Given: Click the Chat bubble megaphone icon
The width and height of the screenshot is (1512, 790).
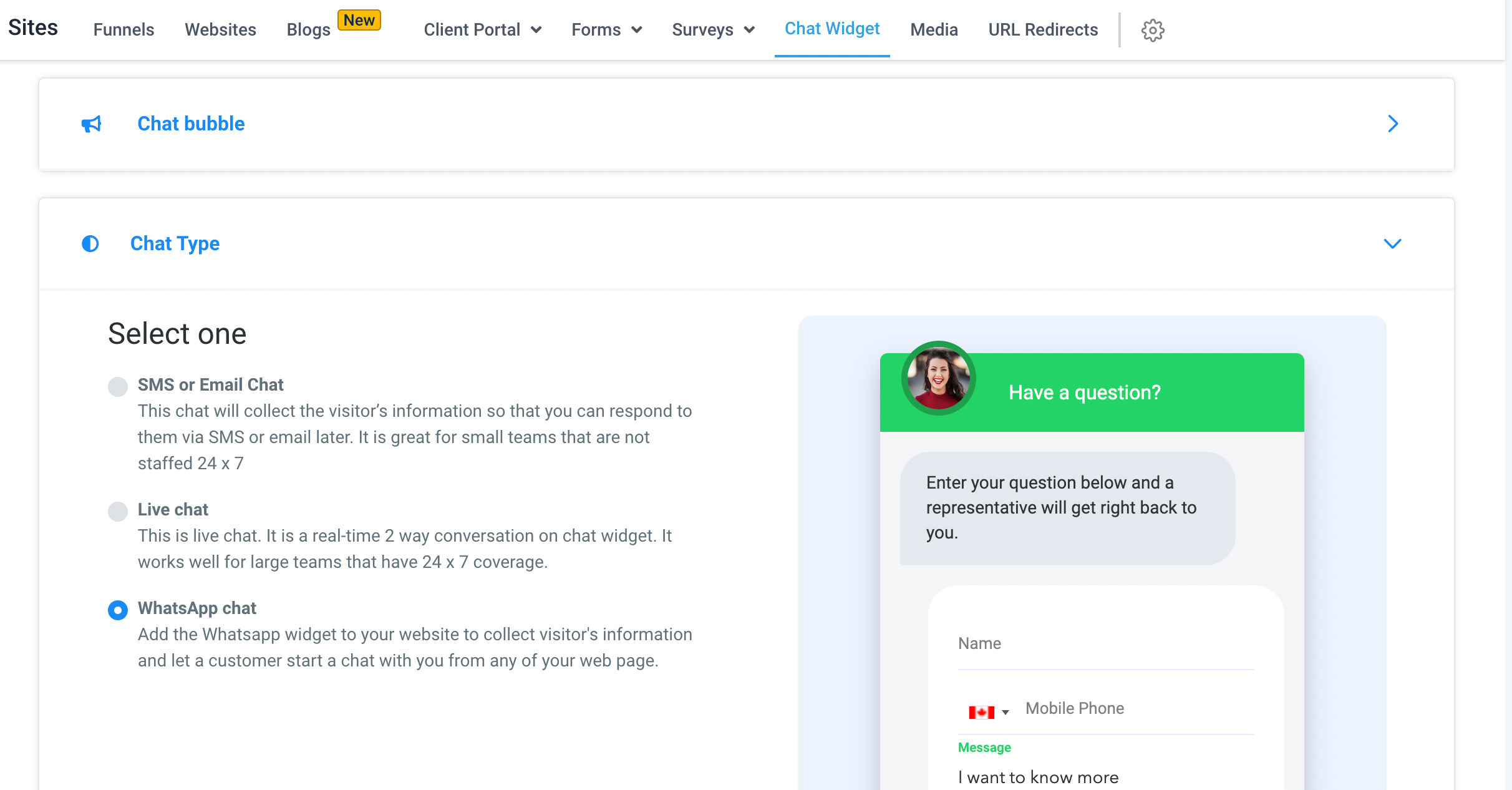Looking at the screenshot, I should [91, 124].
